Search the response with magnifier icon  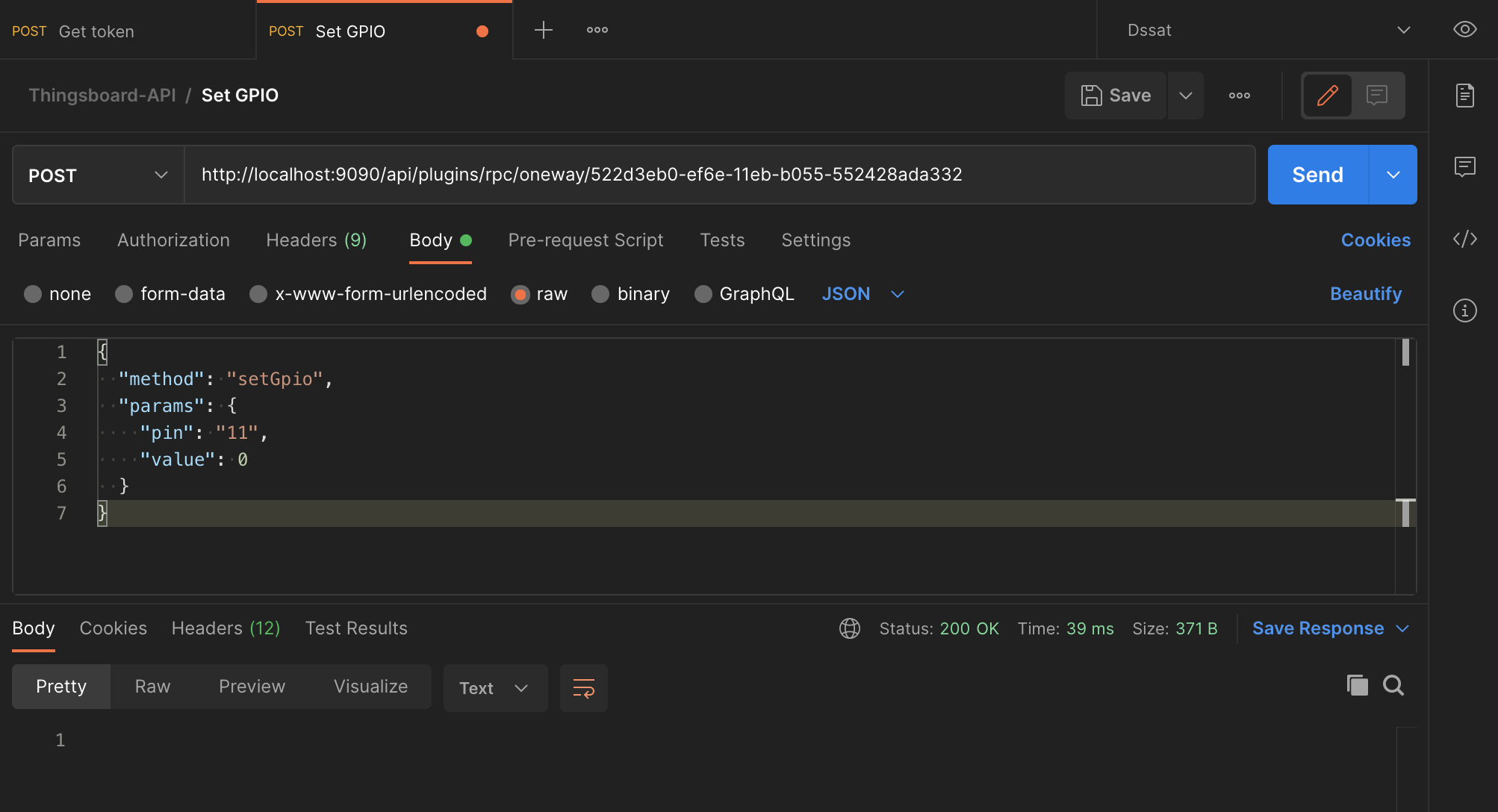1393,685
